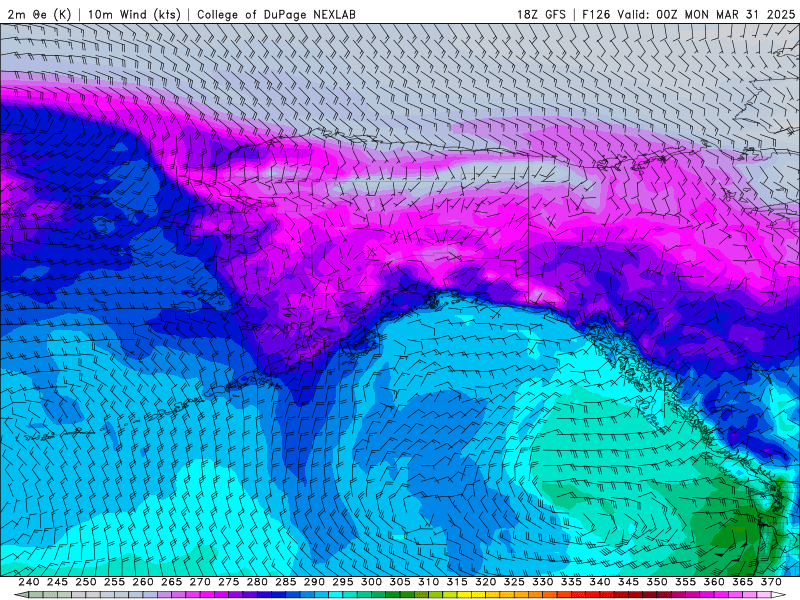Click the 290 value on color scale

tap(314, 582)
